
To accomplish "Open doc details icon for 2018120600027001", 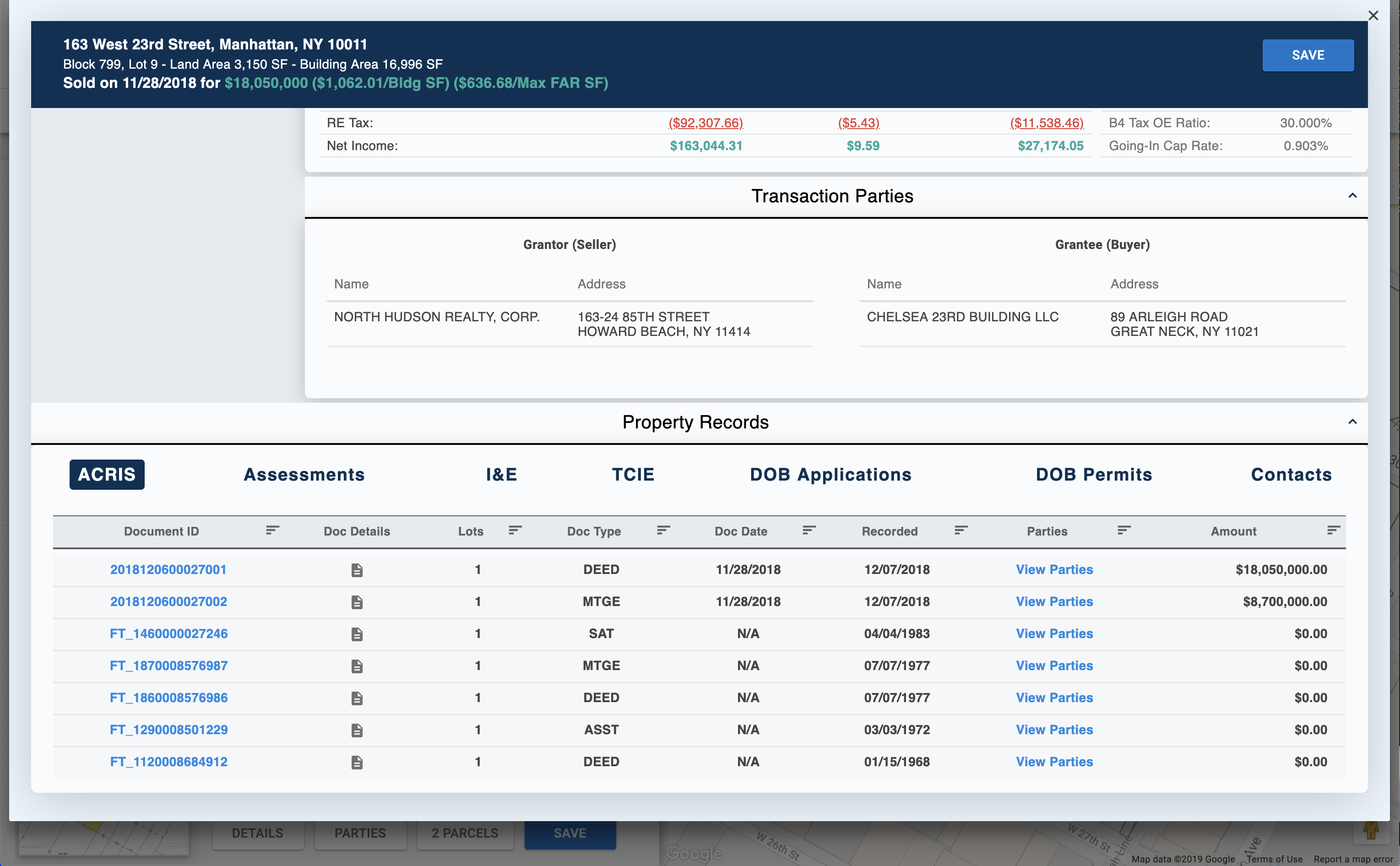I will [x=357, y=570].
